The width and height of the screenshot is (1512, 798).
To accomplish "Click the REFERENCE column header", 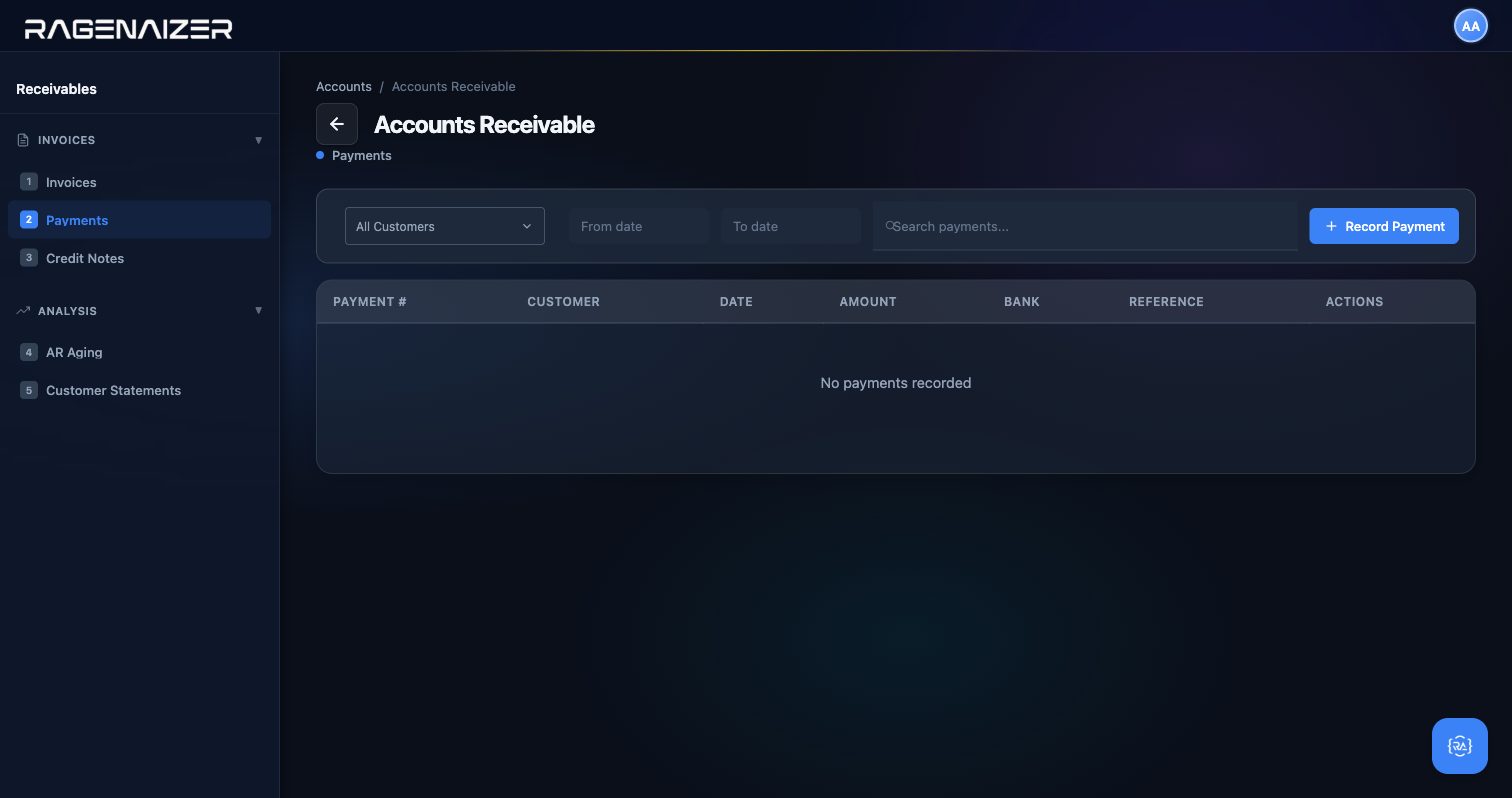I will (x=1166, y=302).
